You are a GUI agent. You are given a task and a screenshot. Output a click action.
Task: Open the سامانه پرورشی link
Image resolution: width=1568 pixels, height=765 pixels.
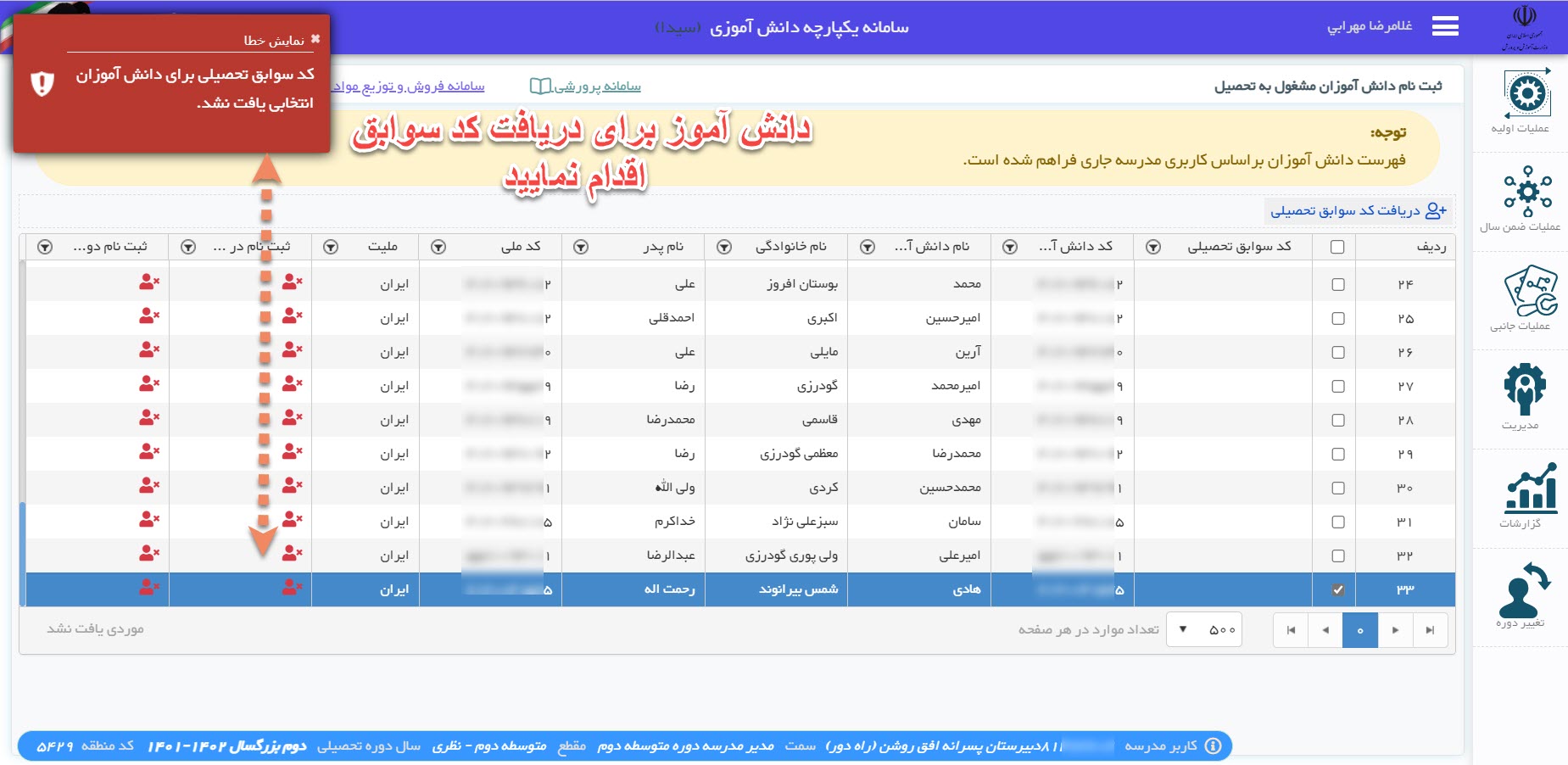tap(586, 87)
